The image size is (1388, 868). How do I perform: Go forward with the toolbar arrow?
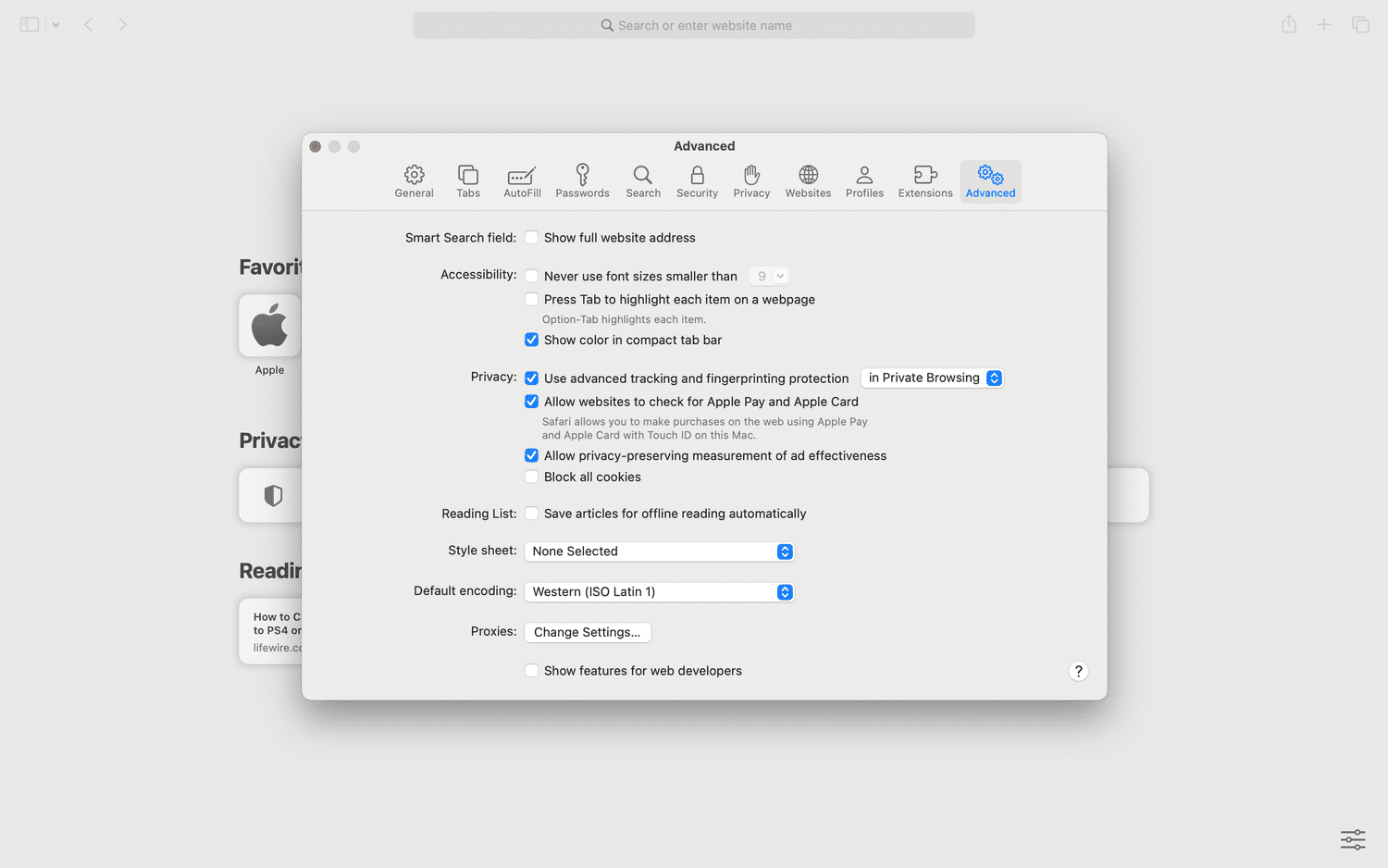(x=122, y=25)
